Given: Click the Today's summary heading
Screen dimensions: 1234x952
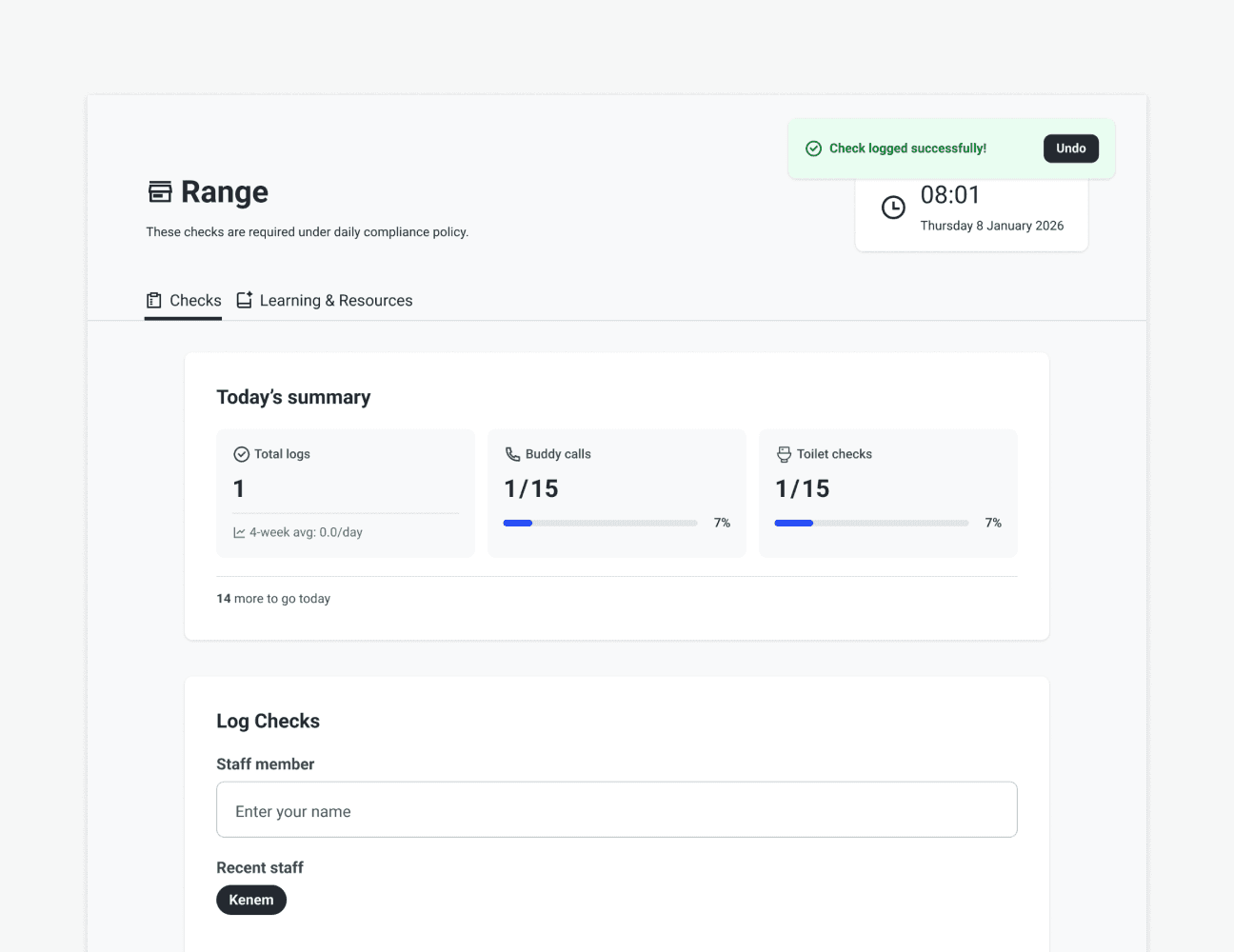Looking at the screenshot, I should click(x=293, y=397).
